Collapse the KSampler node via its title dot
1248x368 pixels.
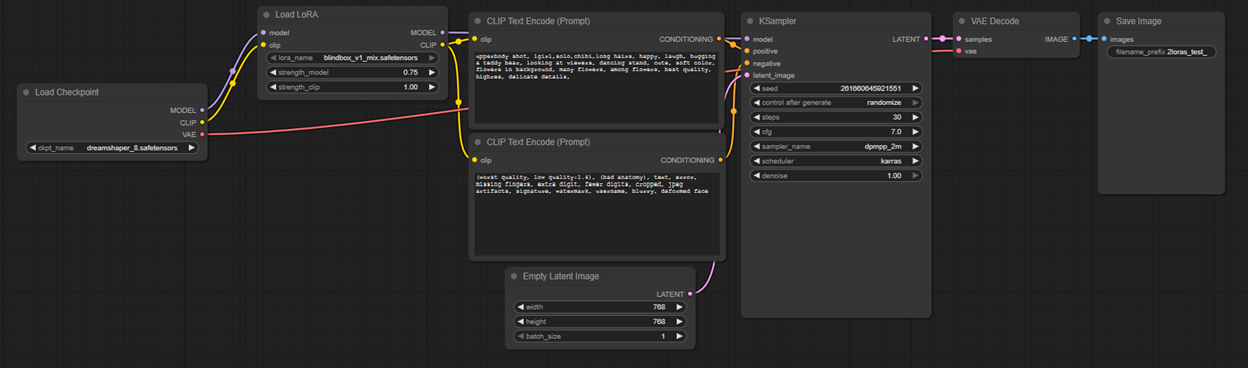click(x=751, y=20)
